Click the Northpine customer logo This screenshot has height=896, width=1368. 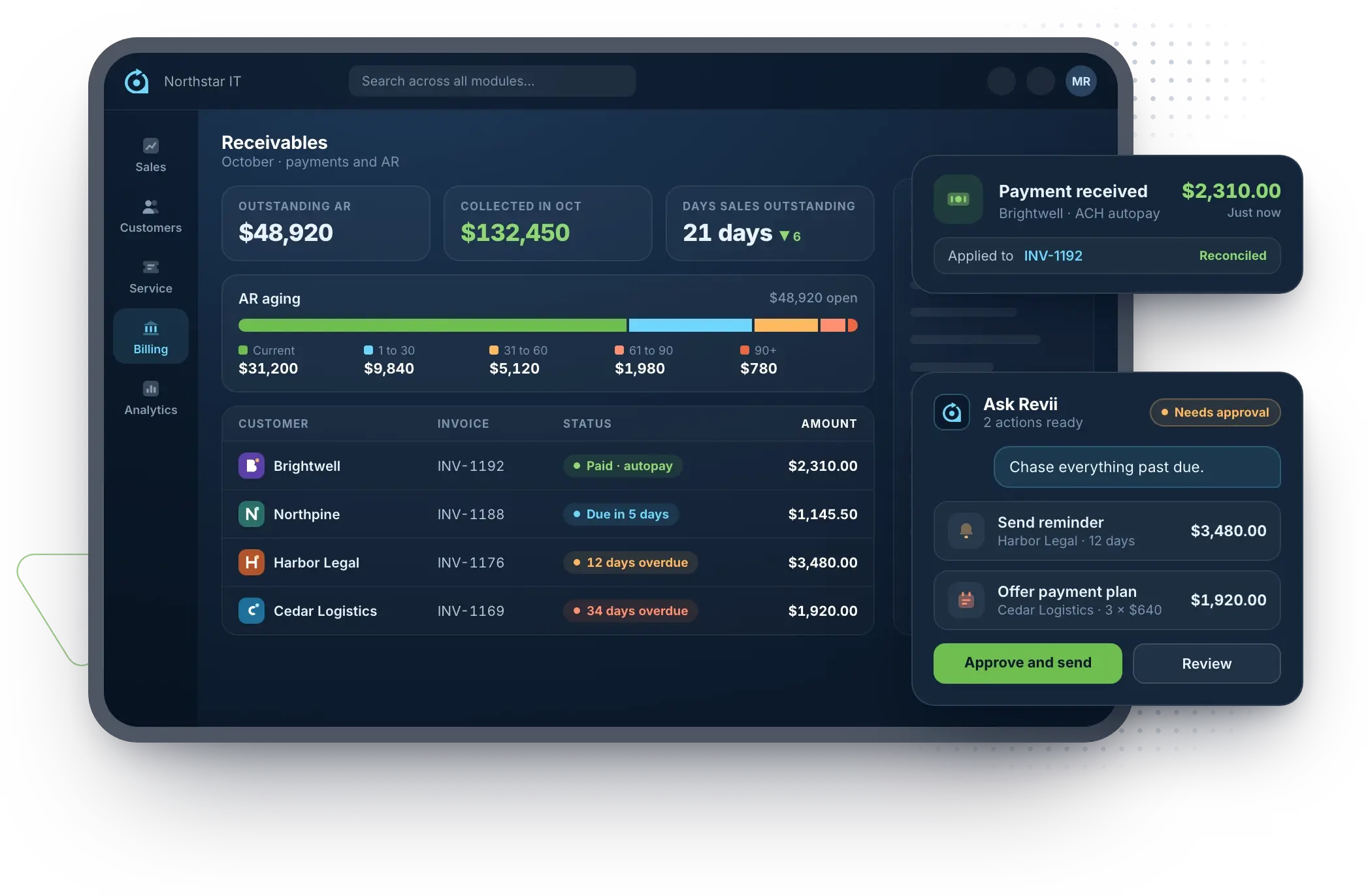point(251,514)
